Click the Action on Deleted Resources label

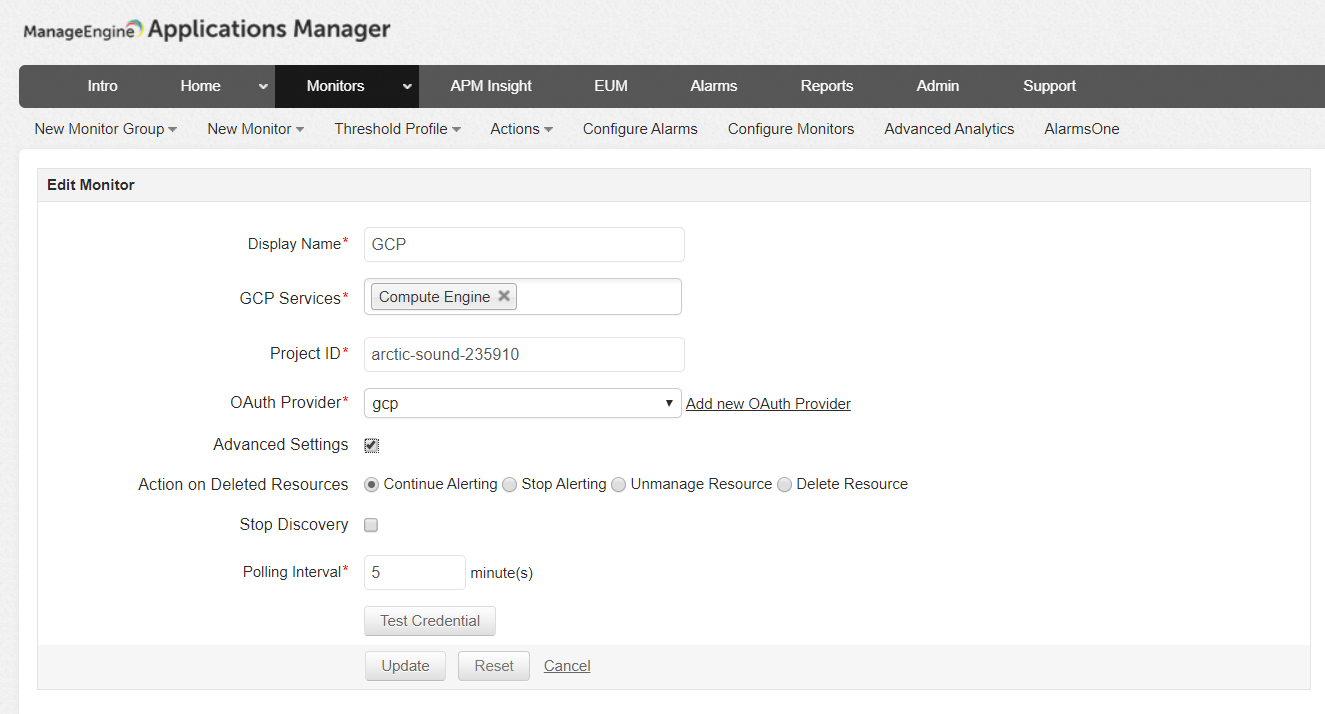[243, 485]
